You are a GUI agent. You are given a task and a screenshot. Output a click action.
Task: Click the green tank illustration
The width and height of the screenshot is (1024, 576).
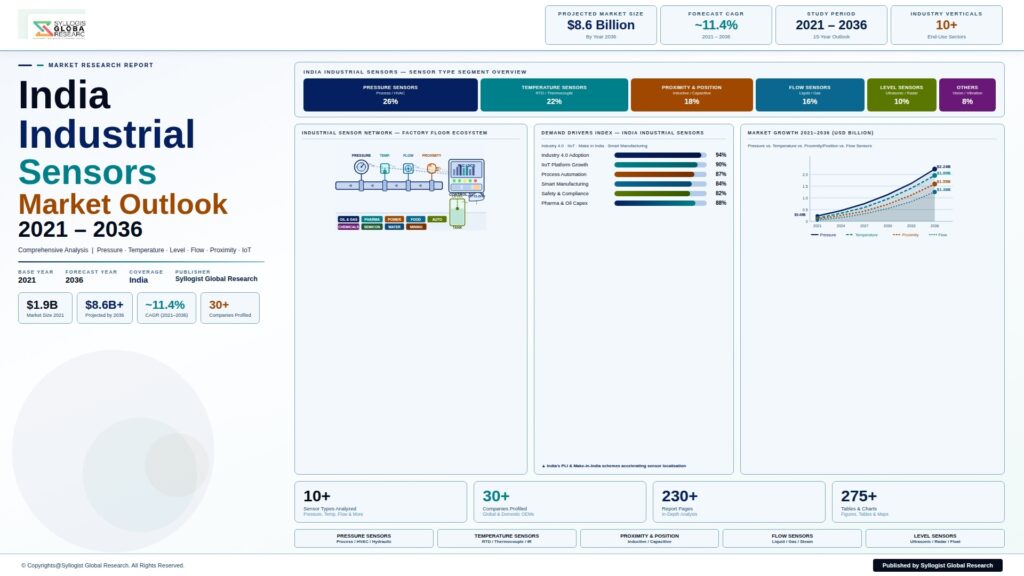(x=458, y=210)
